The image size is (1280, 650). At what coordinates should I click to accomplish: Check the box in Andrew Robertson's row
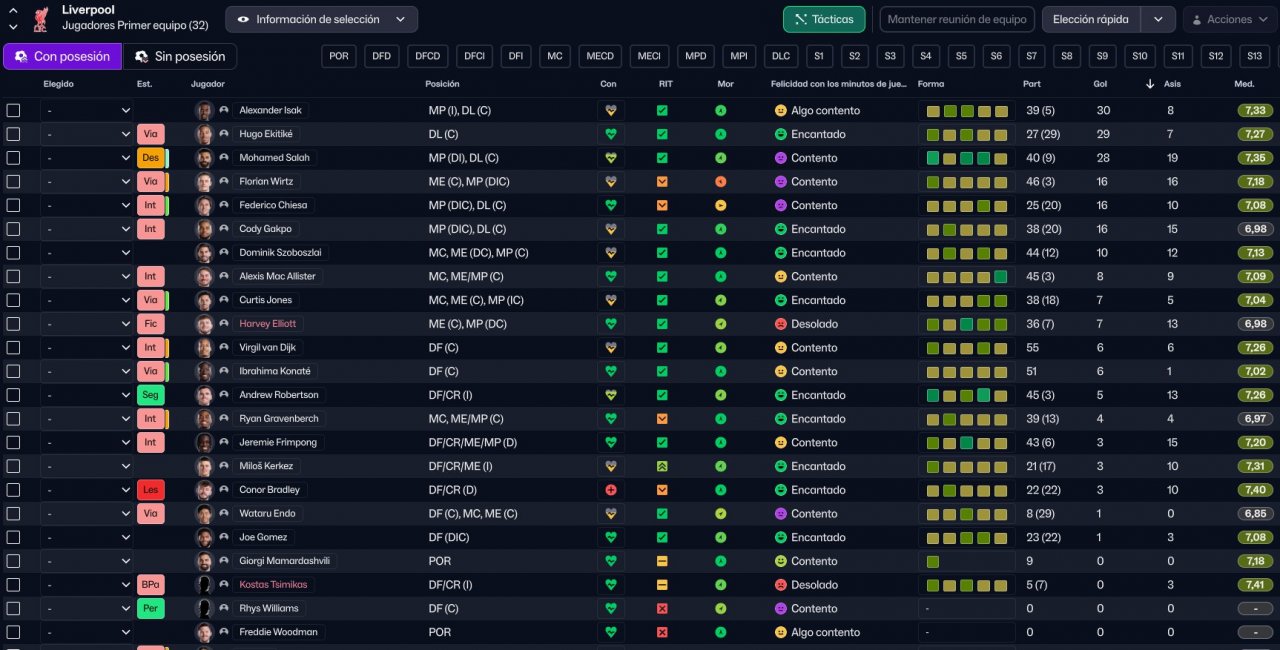[14, 395]
